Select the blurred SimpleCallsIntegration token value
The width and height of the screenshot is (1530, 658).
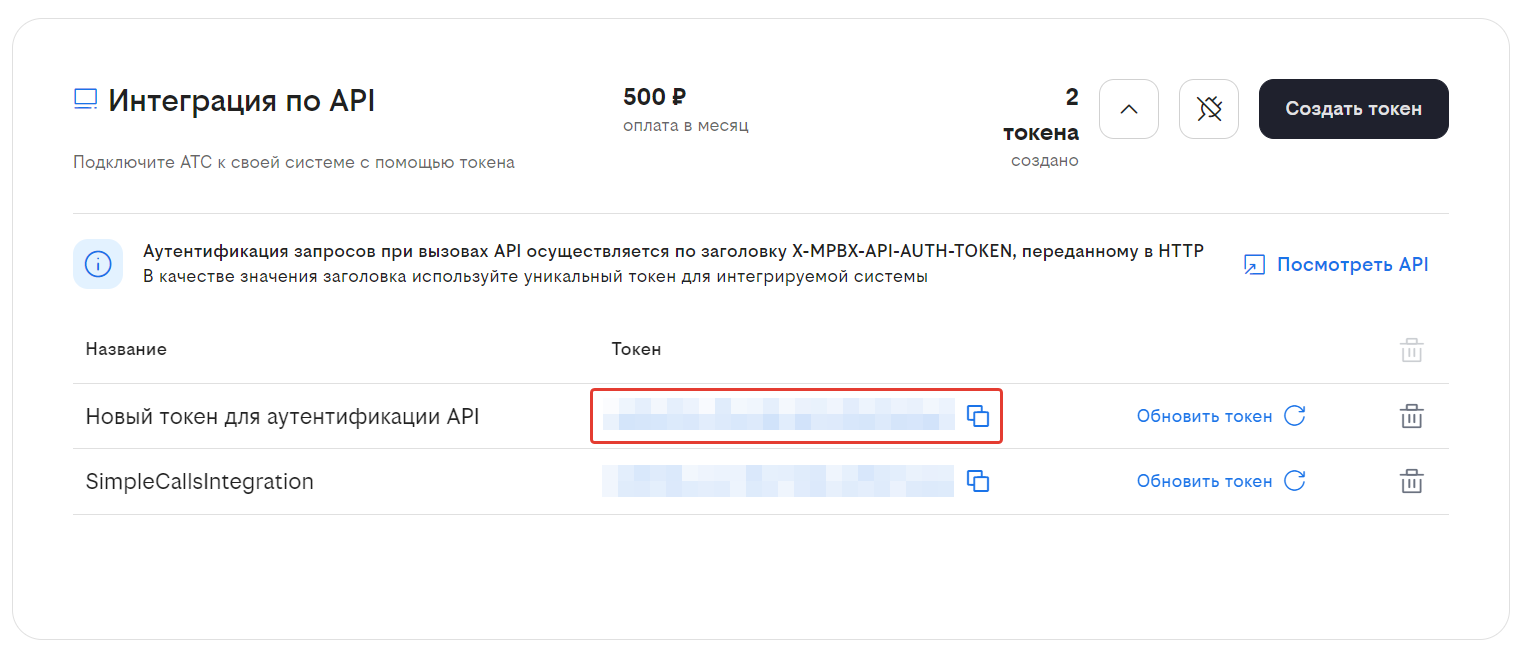778,481
